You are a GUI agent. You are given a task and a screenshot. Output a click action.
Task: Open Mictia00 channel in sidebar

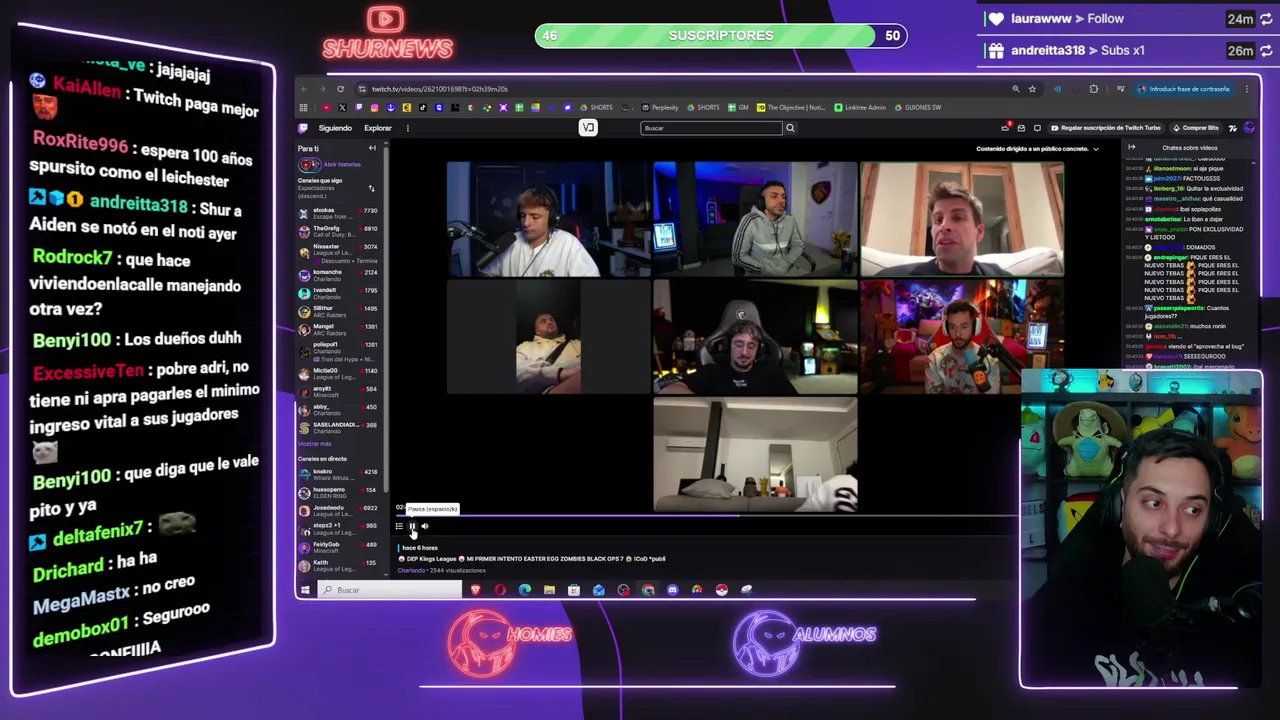click(337, 372)
